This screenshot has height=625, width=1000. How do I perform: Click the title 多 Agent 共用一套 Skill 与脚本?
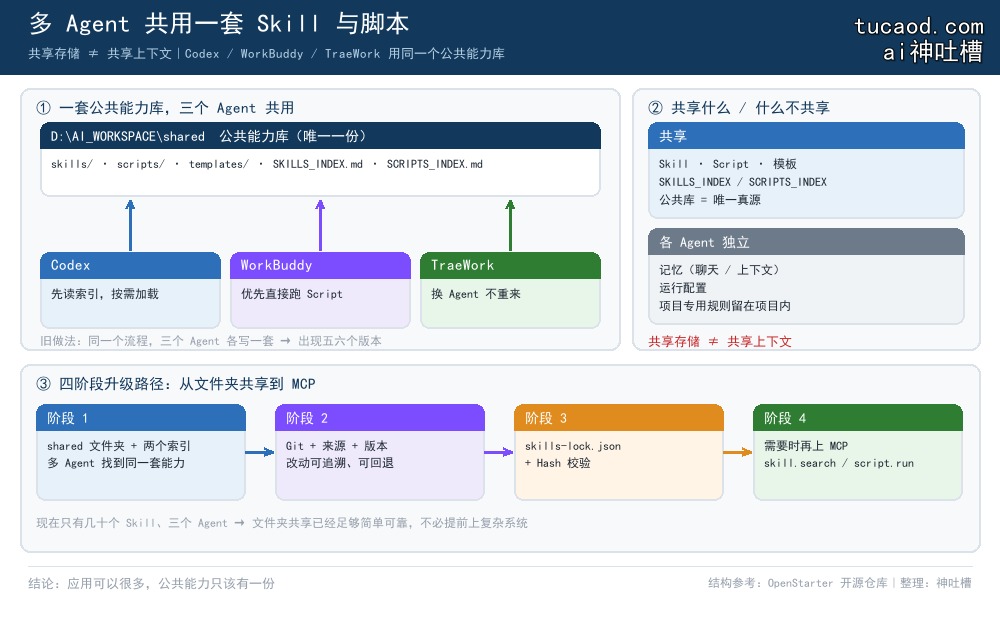(219, 24)
